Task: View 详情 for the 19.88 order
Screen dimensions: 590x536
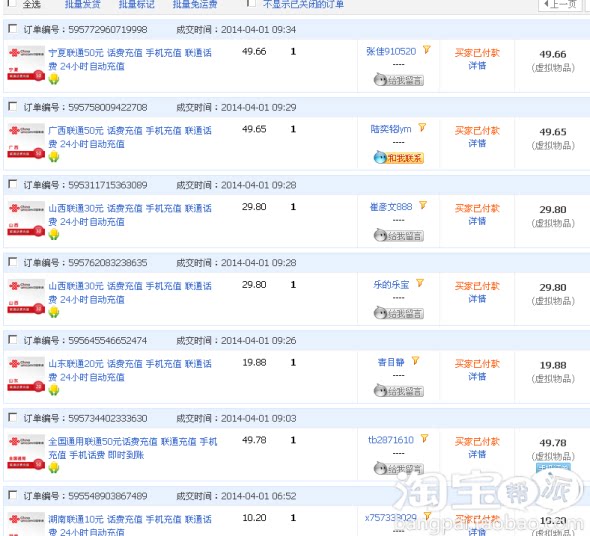Action: pyautogui.click(x=477, y=377)
